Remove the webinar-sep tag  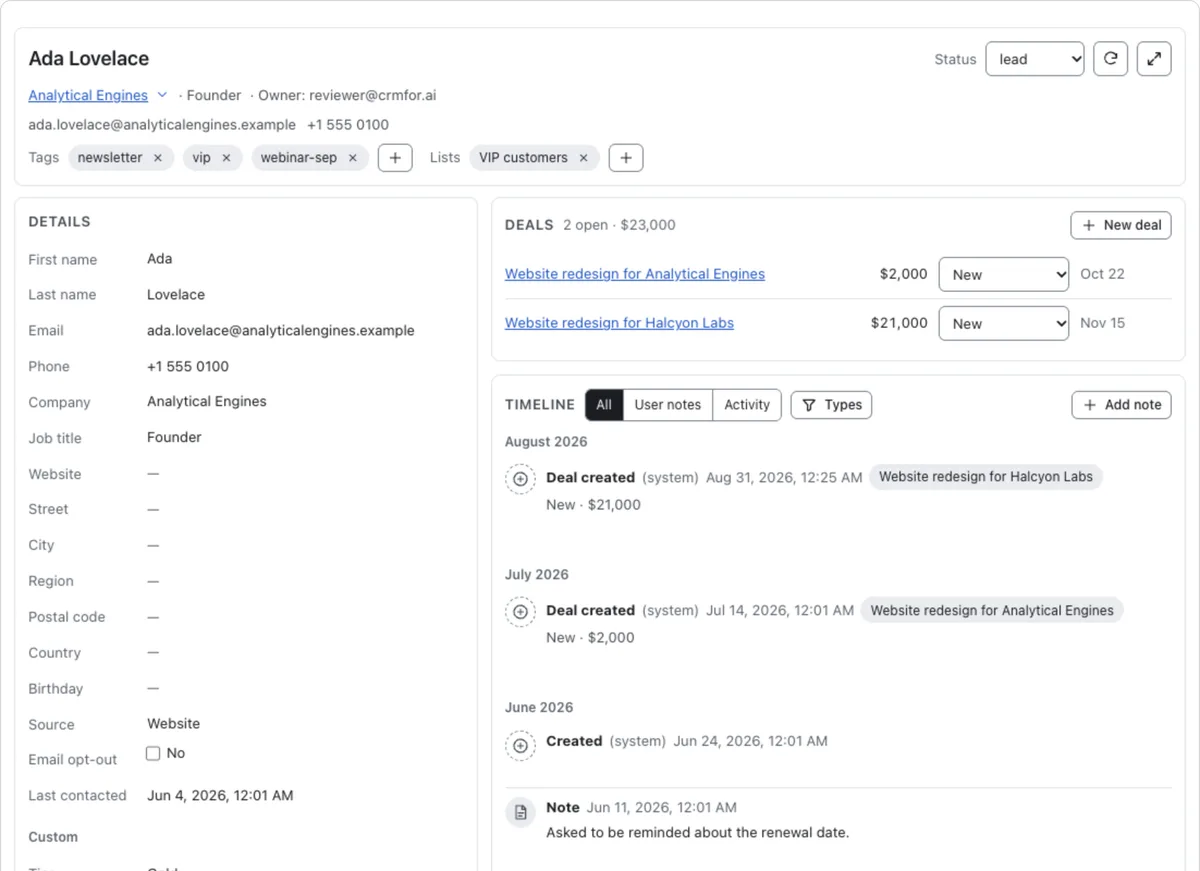tap(352, 158)
